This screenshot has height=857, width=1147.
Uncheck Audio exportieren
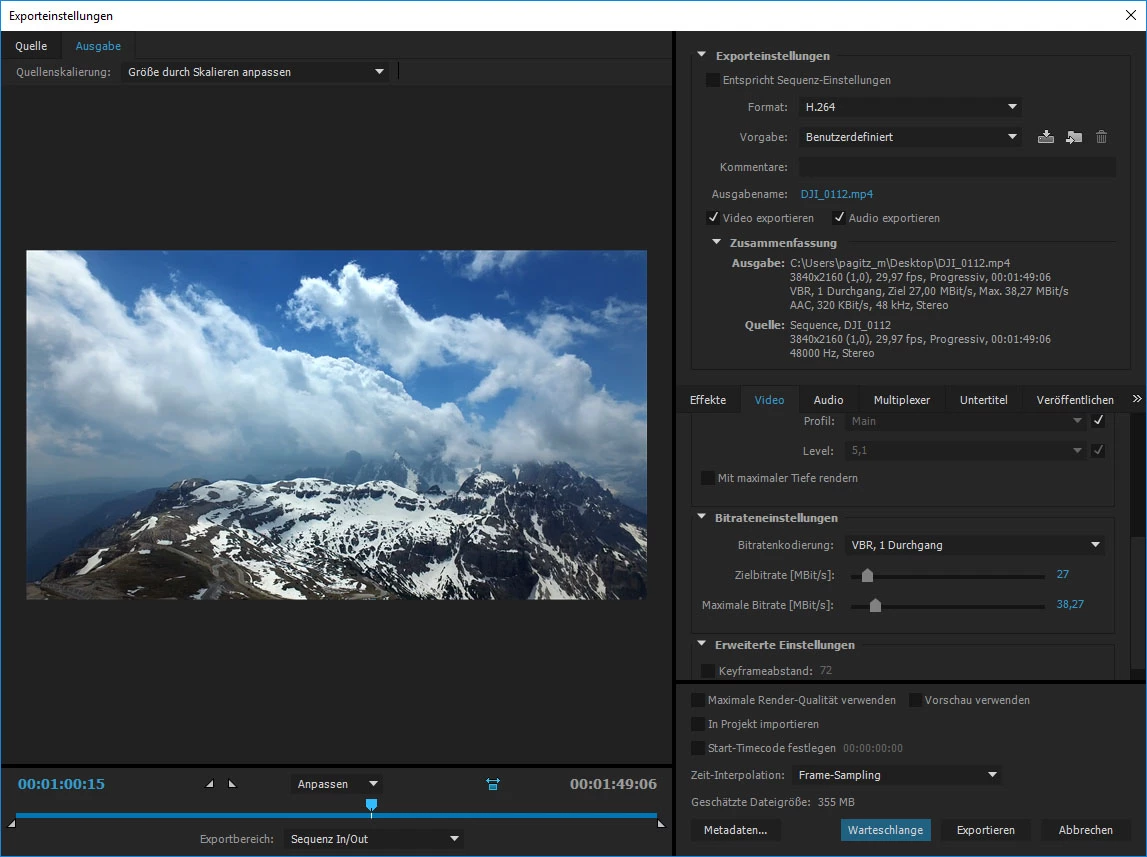coord(838,218)
